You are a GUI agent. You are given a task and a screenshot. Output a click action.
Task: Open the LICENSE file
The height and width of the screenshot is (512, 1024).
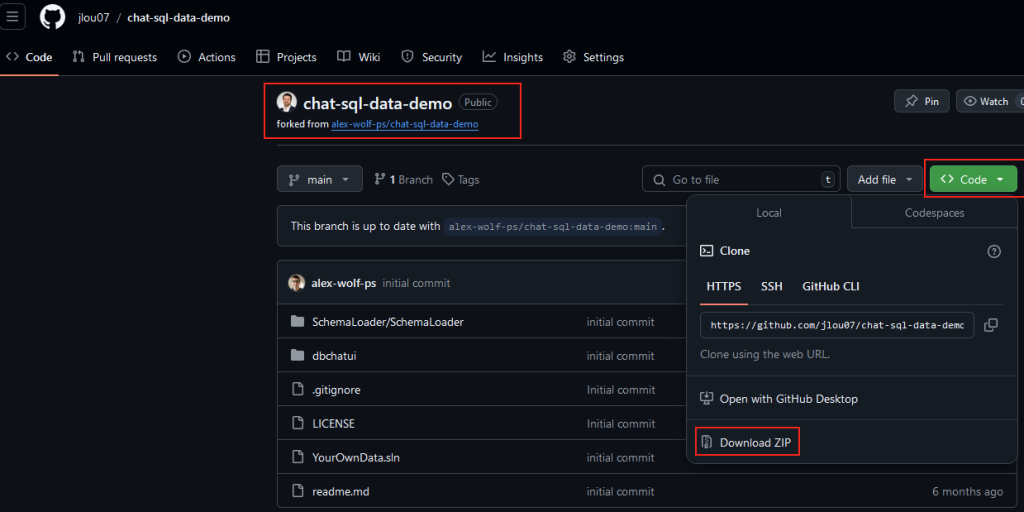333,424
